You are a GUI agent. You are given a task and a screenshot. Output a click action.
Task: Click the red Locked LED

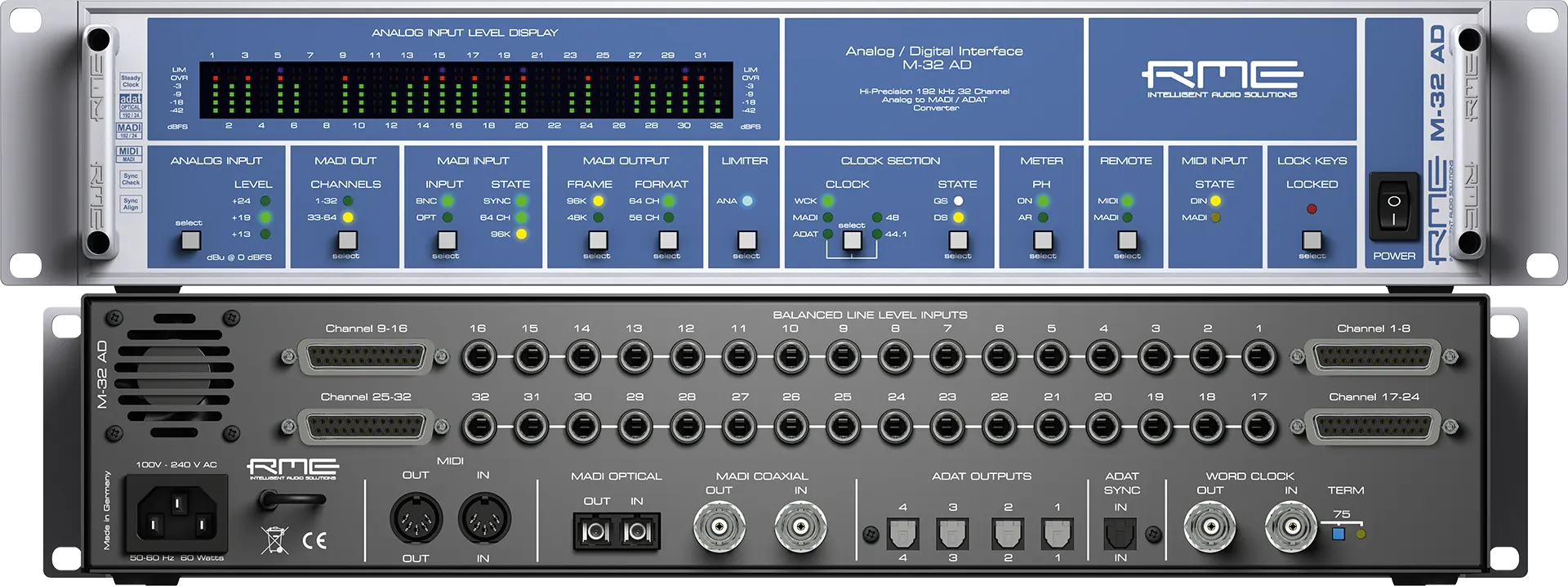[1312, 209]
